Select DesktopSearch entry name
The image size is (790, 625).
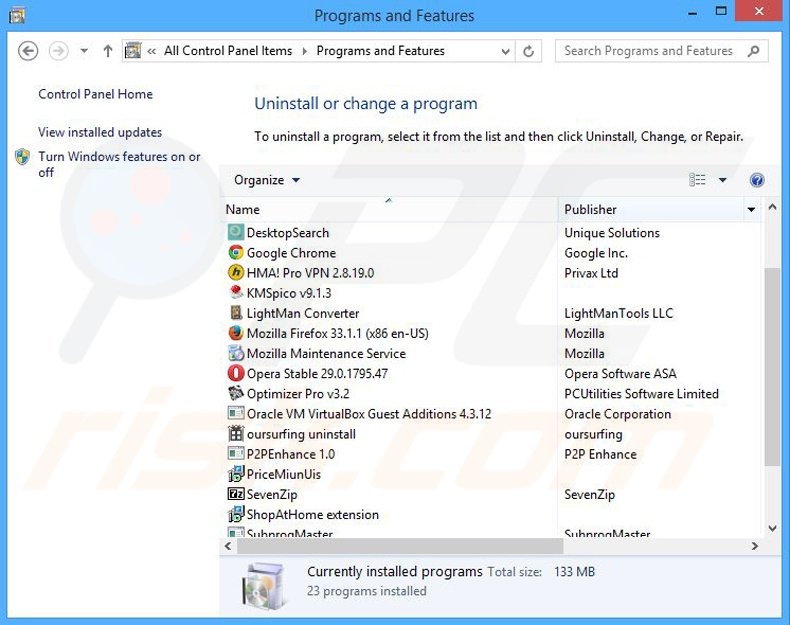(x=288, y=233)
